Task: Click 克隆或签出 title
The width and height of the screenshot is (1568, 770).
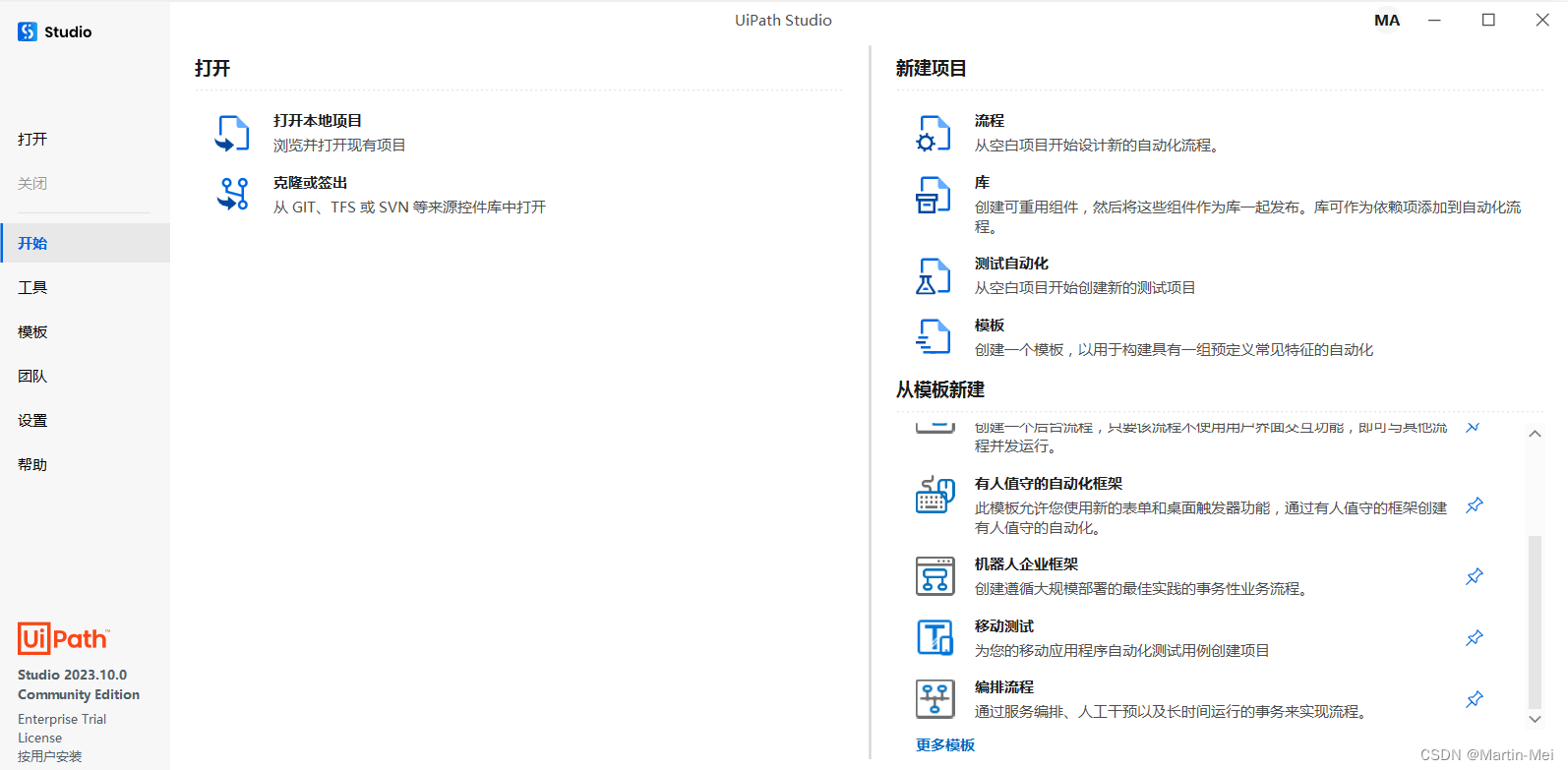Action: click(x=311, y=183)
